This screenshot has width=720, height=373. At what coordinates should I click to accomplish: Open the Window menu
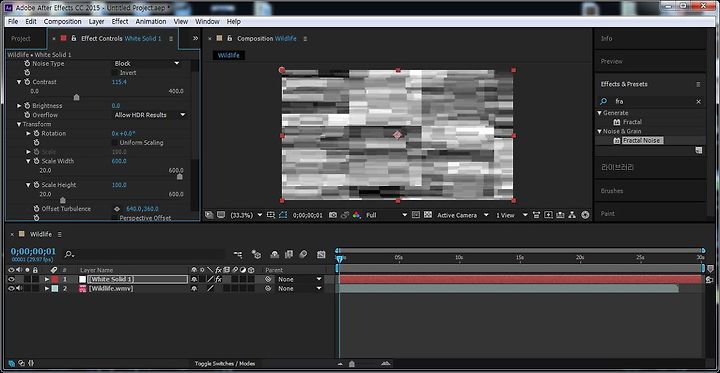pos(207,22)
